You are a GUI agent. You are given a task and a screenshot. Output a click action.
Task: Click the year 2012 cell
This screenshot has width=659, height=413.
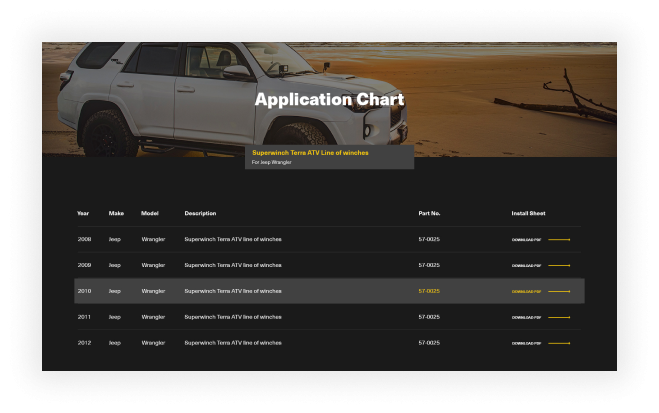point(84,343)
